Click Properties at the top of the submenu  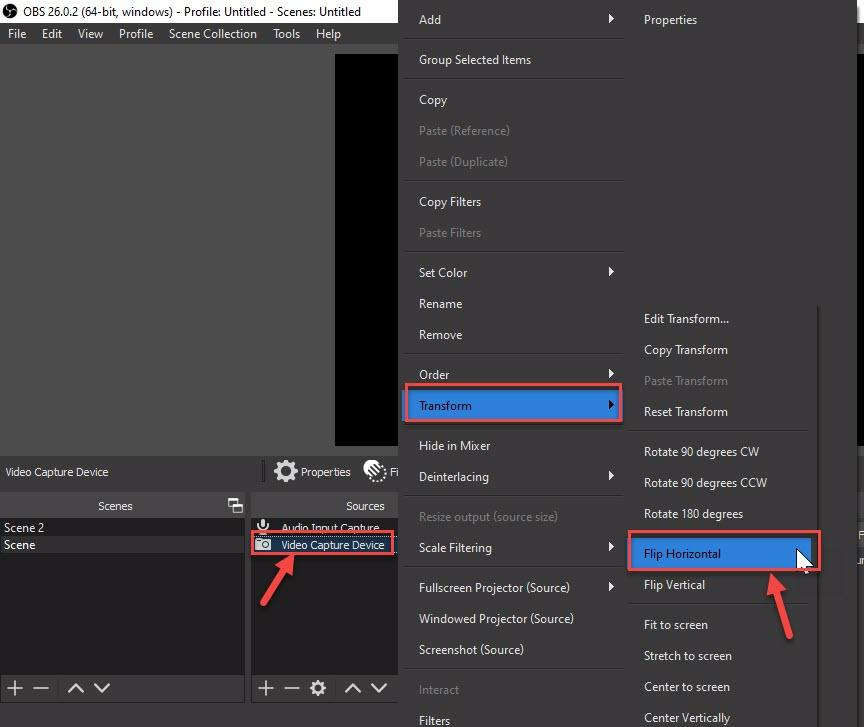coord(670,20)
